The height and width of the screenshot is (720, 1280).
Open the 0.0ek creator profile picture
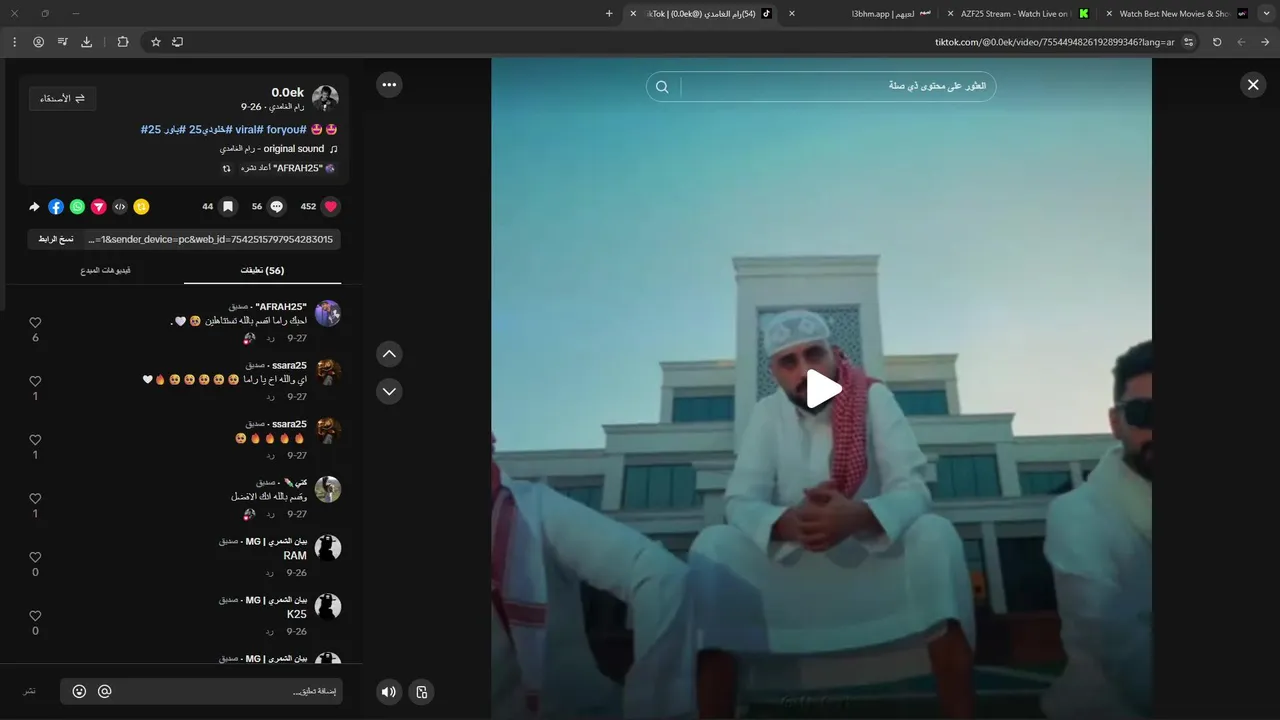pyautogui.click(x=325, y=99)
